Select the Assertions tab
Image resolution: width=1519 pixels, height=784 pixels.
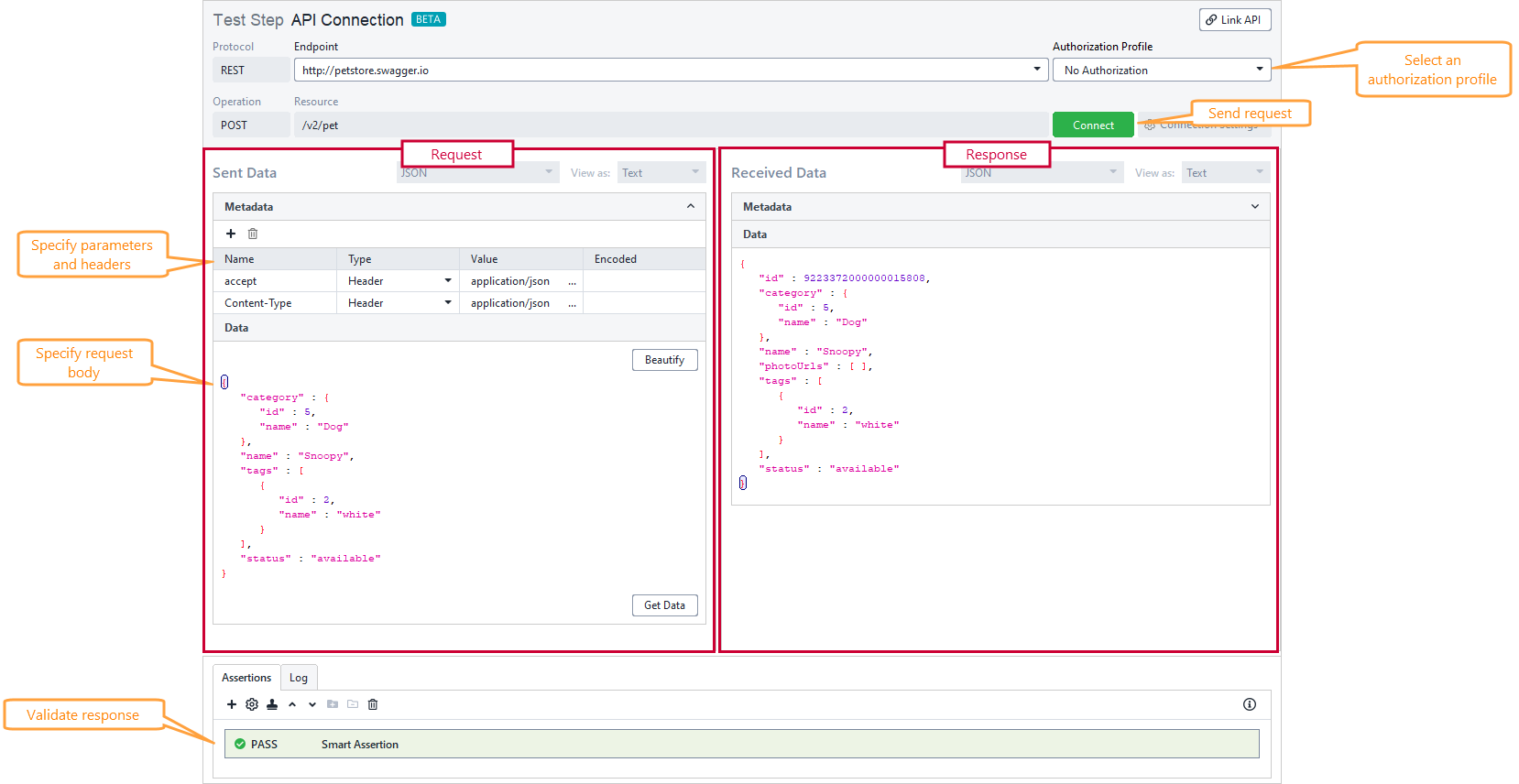point(246,678)
